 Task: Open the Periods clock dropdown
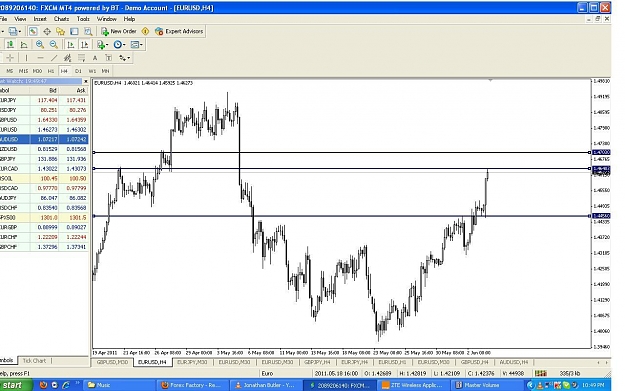click(x=119, y=45)
